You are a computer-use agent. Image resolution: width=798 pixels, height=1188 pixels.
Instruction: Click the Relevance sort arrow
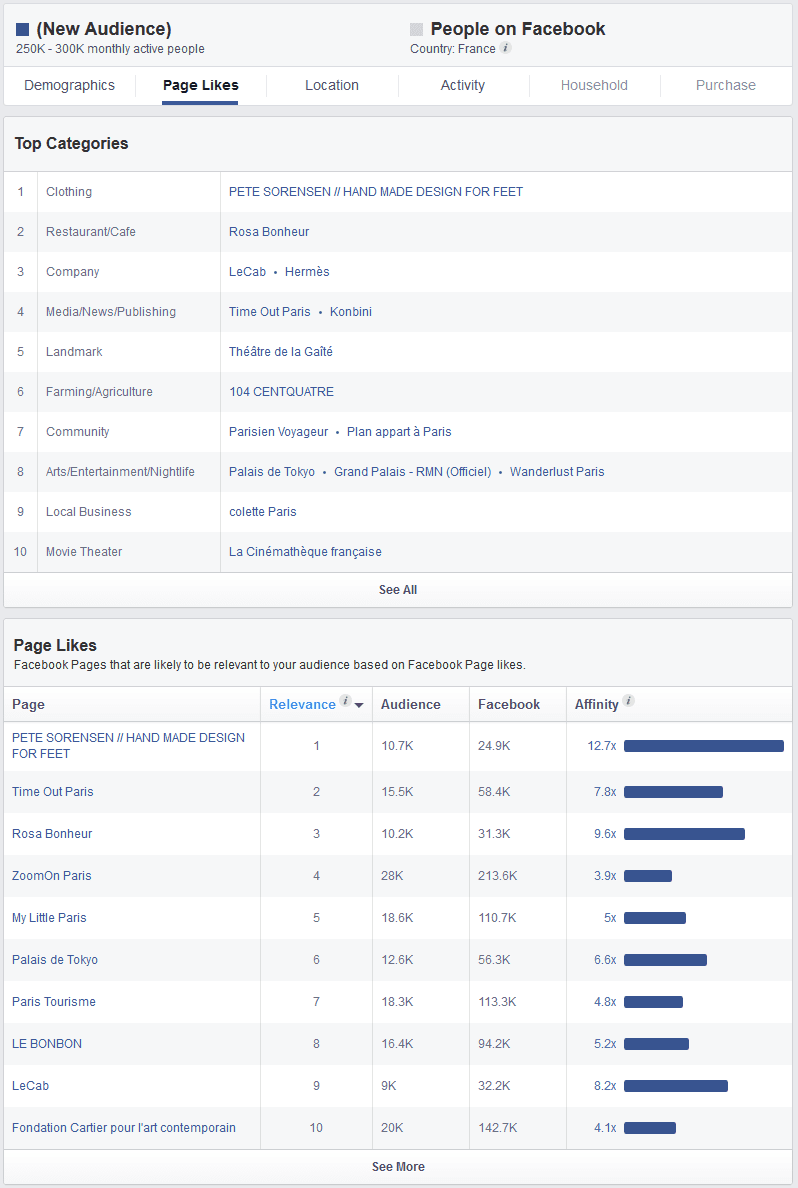[359, 705]
